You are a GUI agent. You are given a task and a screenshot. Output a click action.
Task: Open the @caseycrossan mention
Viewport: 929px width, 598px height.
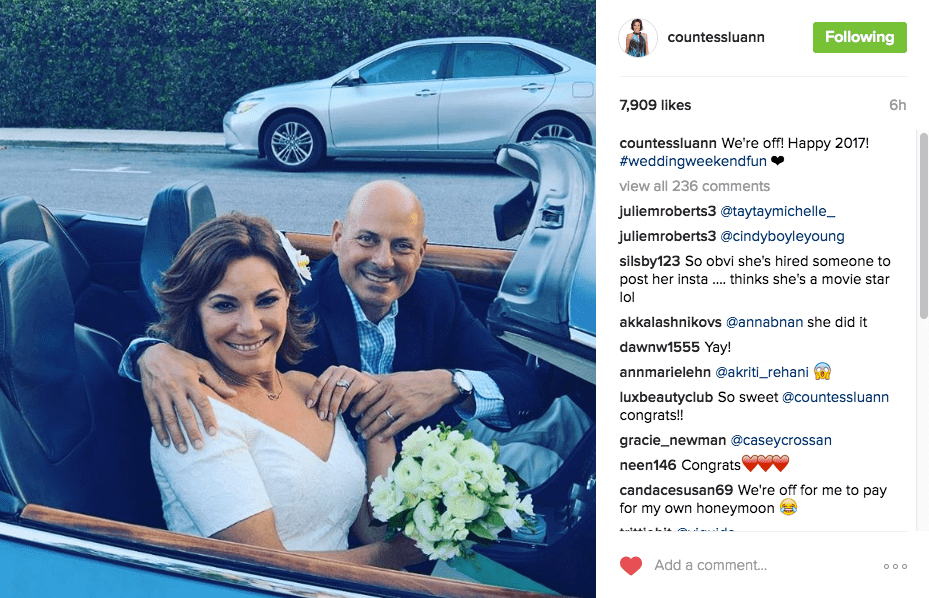pos(781,440)
